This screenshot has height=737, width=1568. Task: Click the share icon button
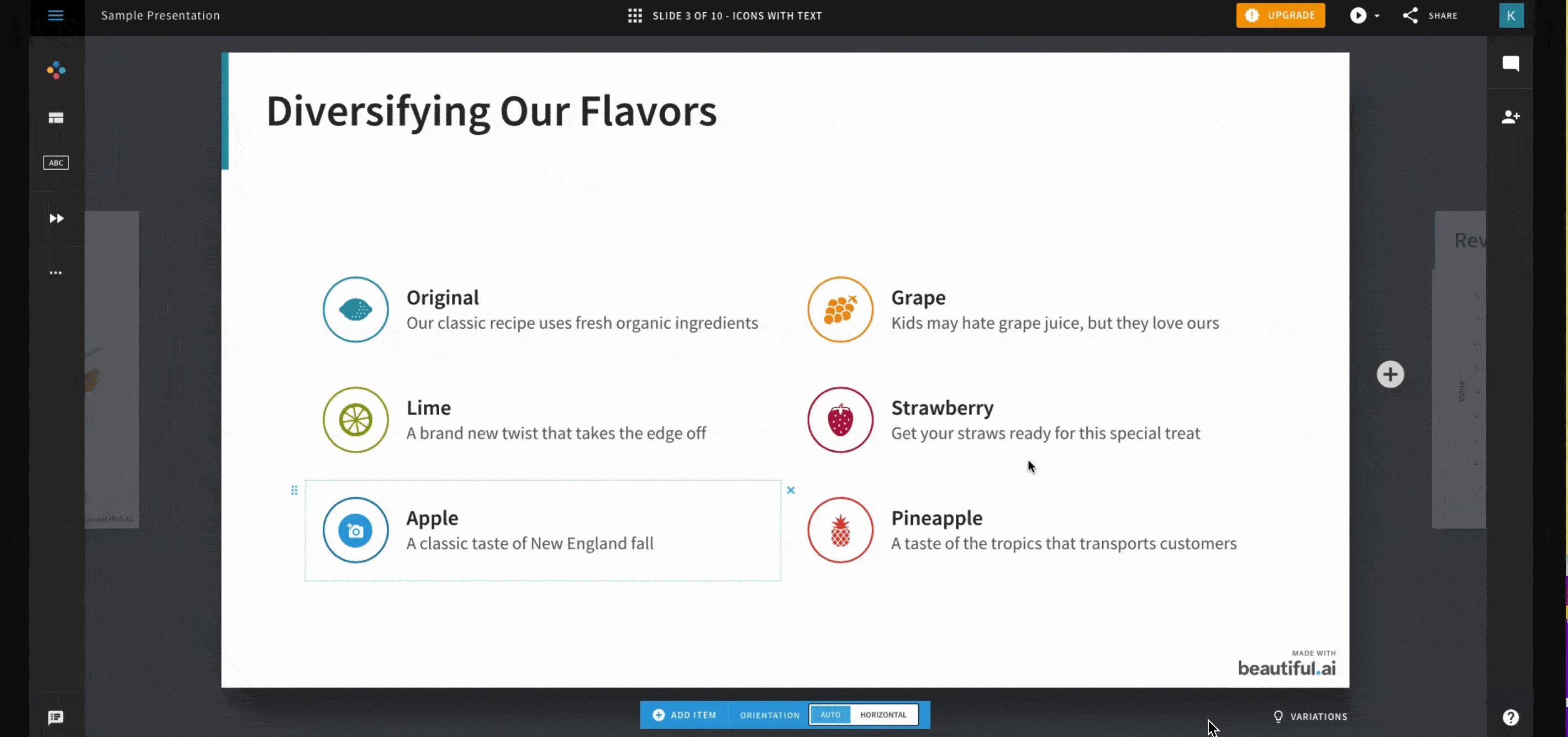tap(1410, 15)
